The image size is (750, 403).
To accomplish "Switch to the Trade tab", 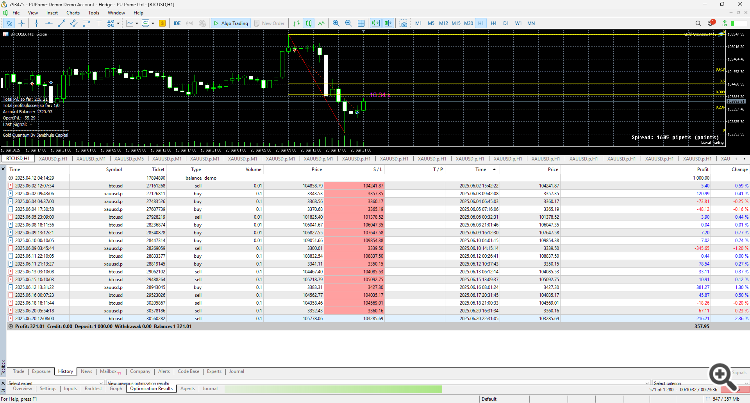I will tap(18, 370).
